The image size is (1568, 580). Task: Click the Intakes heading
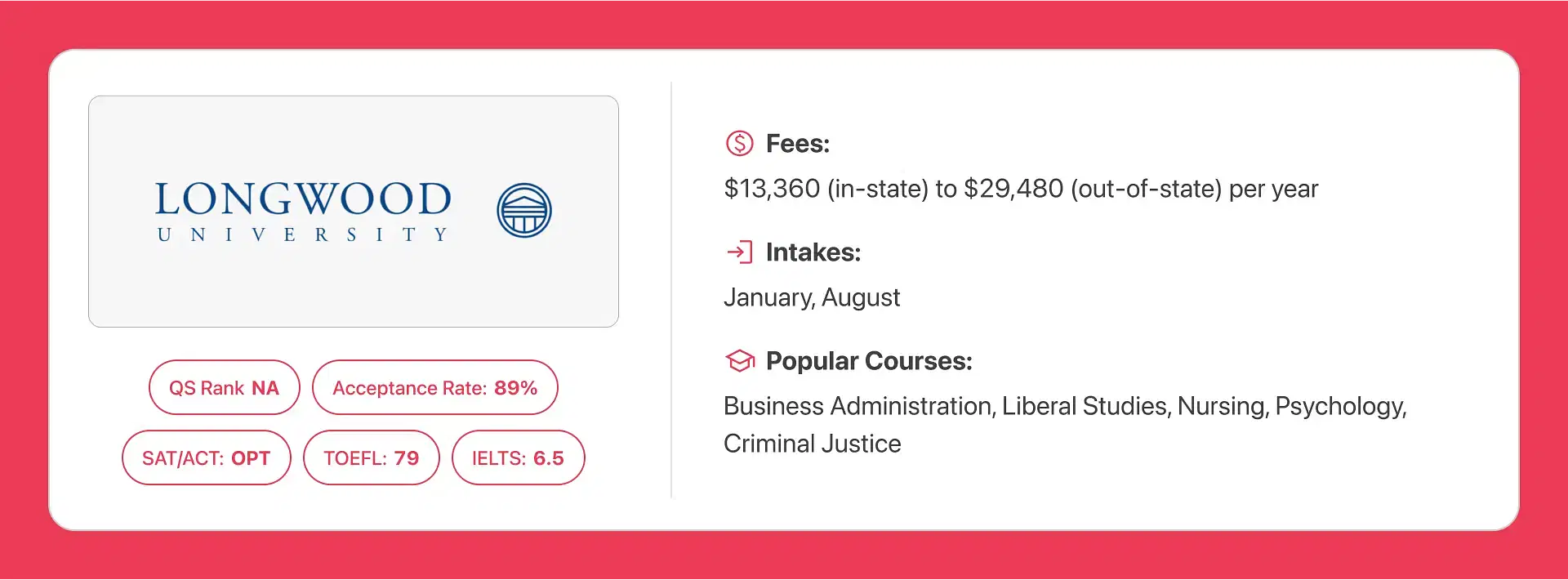point(813,252)
